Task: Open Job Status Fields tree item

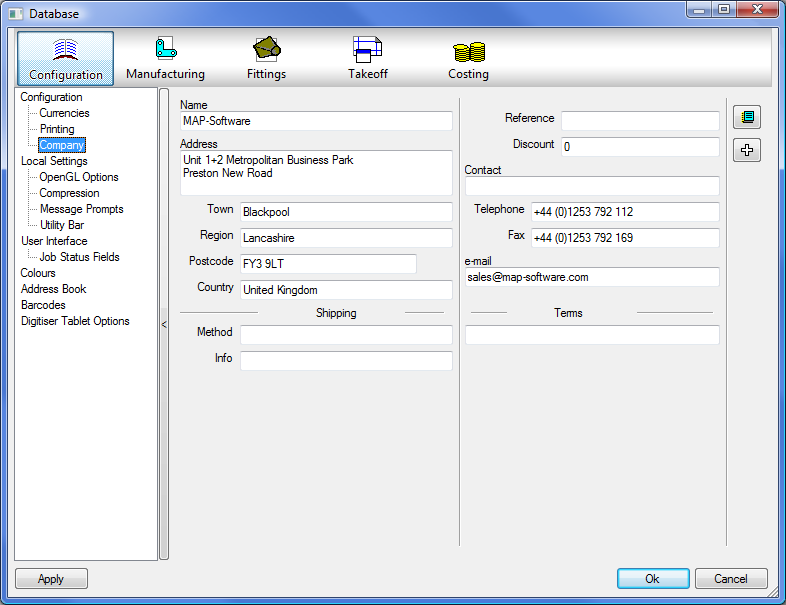Action: click(x=79, y=257)
